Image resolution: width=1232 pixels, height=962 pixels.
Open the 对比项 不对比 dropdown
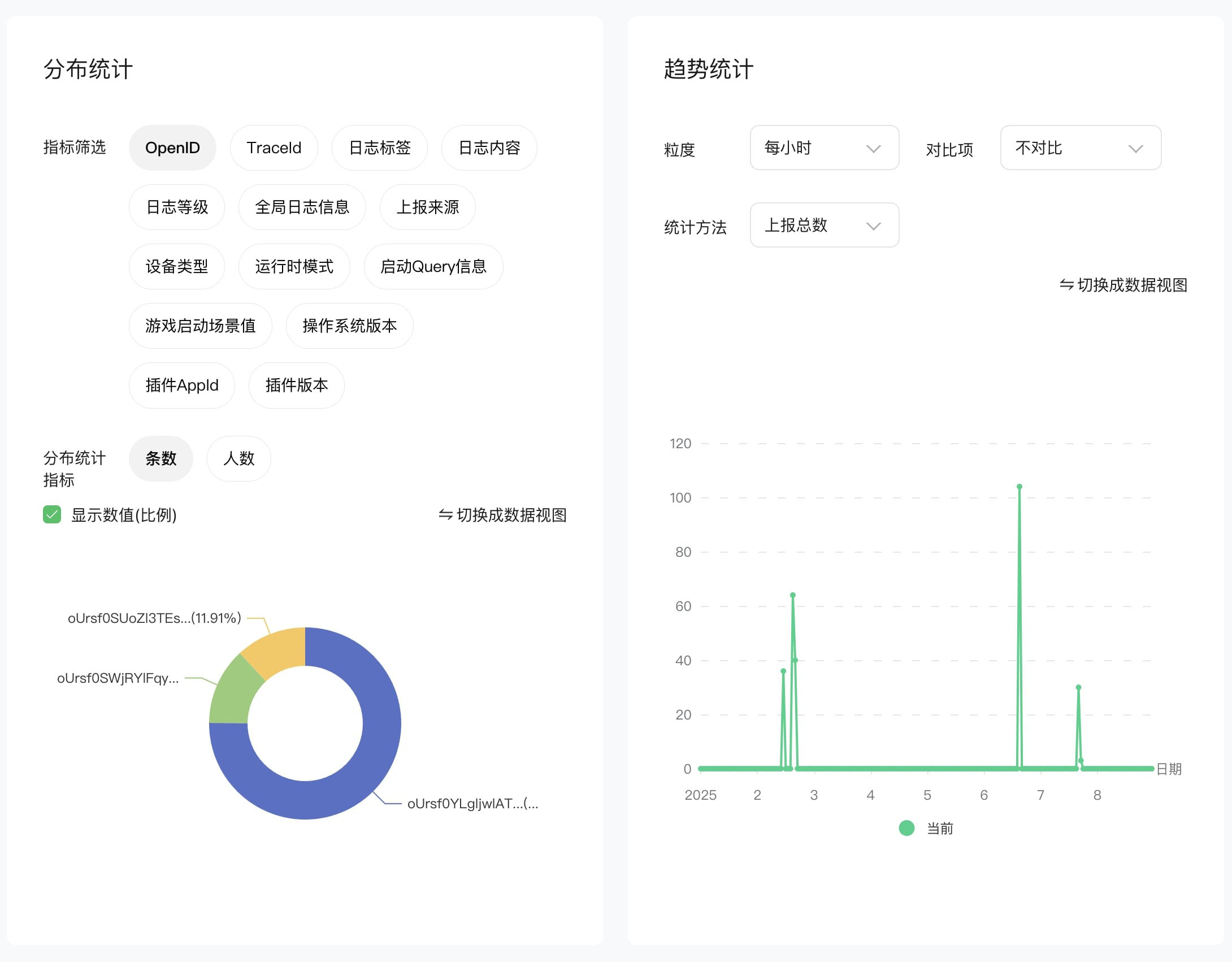1081,148
